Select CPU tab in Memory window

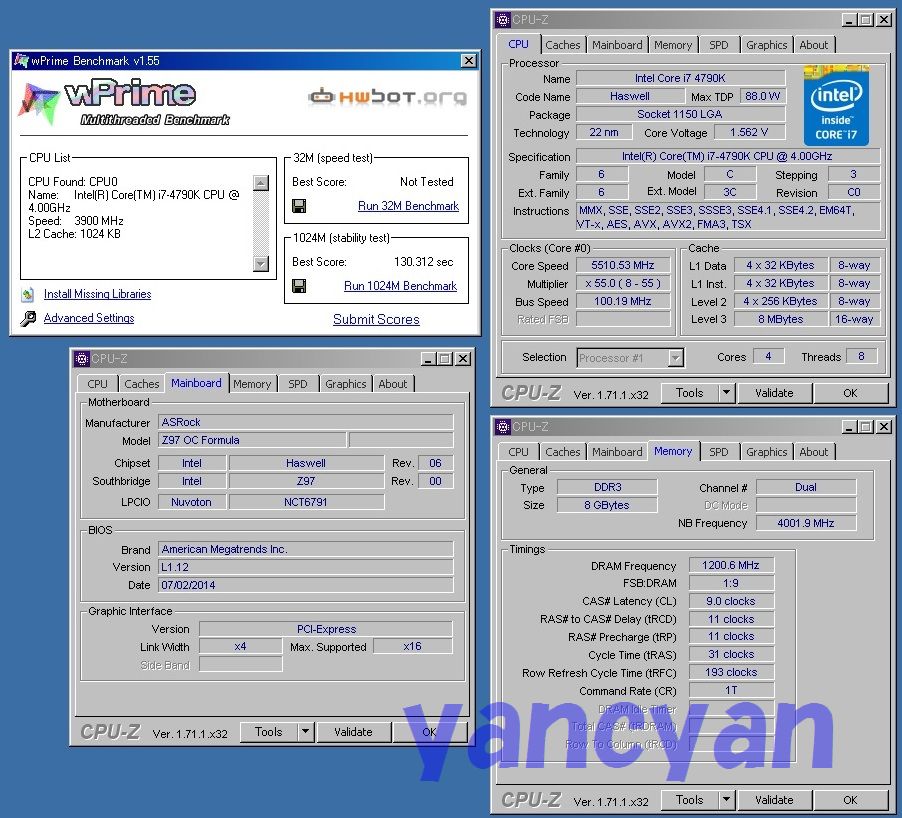point(518,452)
